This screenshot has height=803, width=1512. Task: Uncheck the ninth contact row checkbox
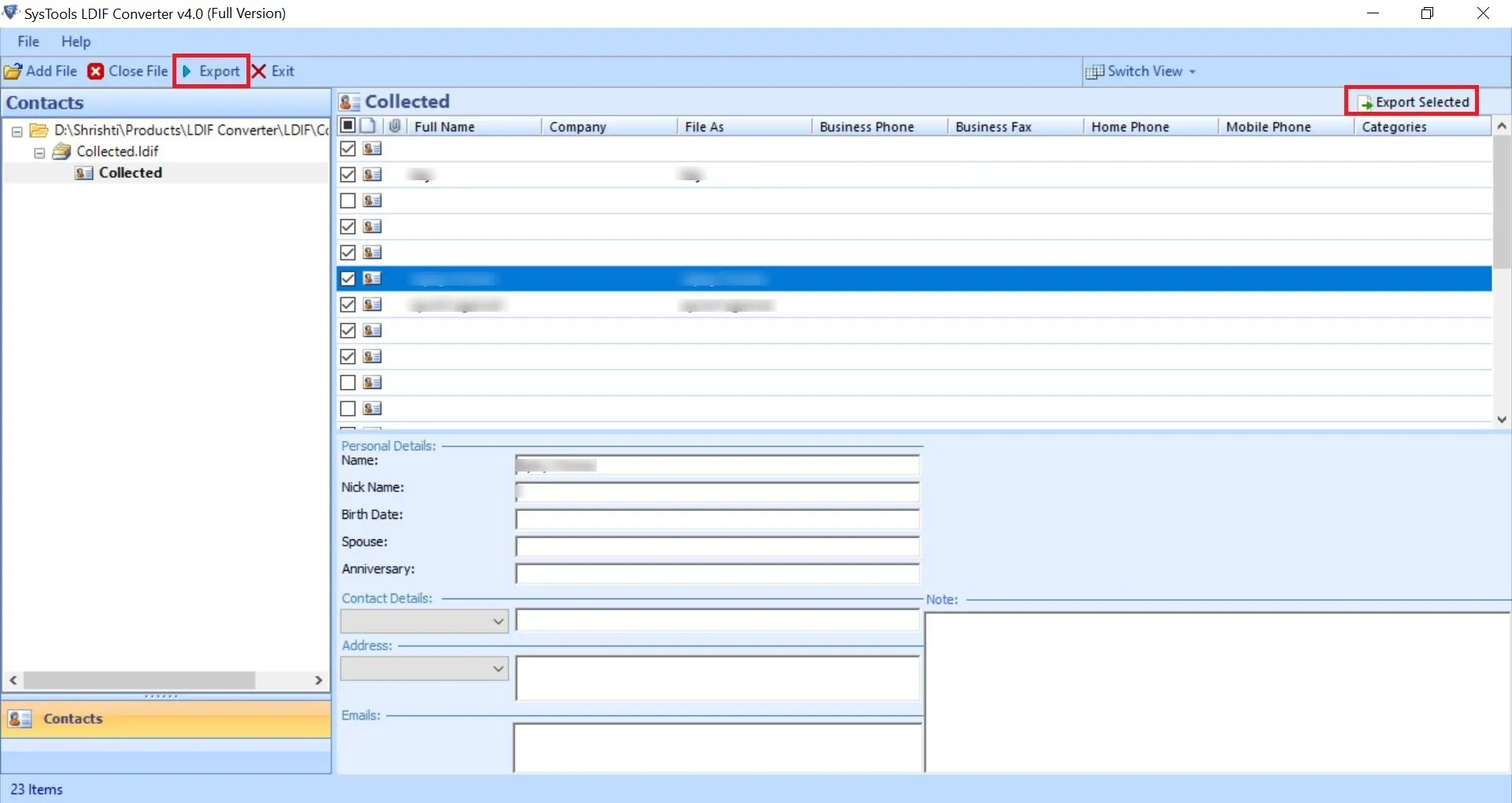(x=347, y=356)
